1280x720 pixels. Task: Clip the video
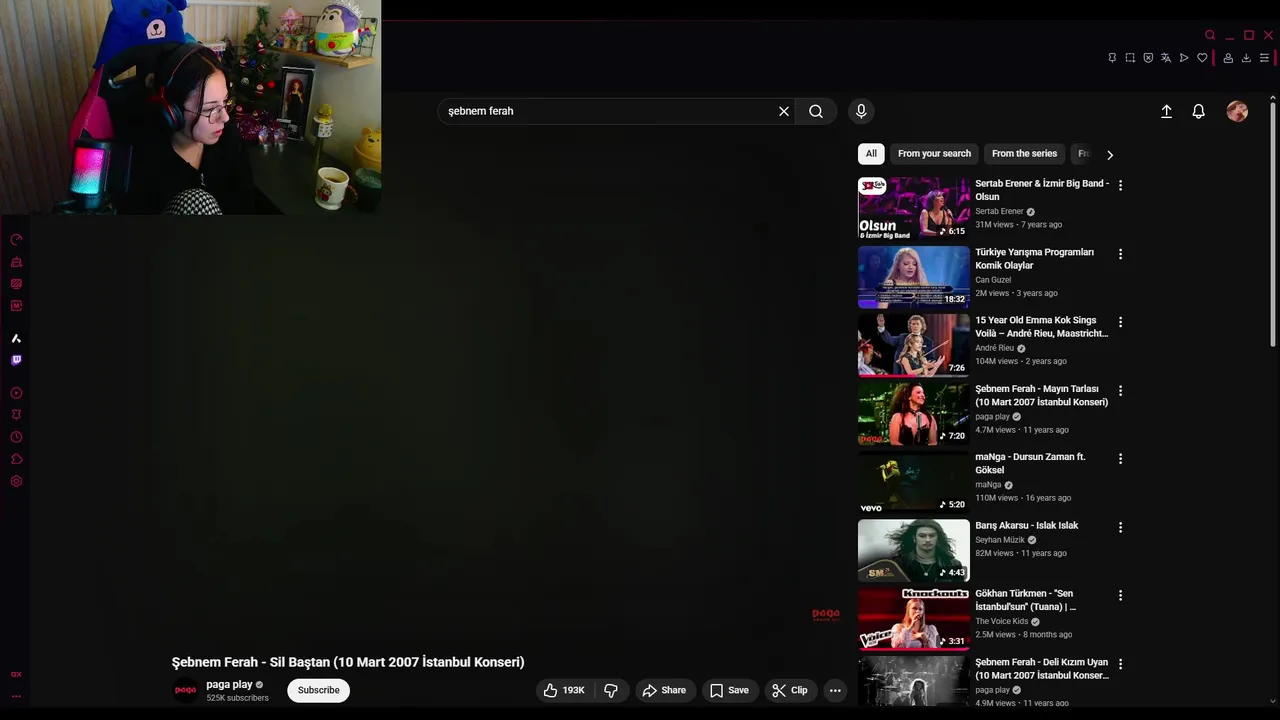pyautogui.click(x=790, y=690)
